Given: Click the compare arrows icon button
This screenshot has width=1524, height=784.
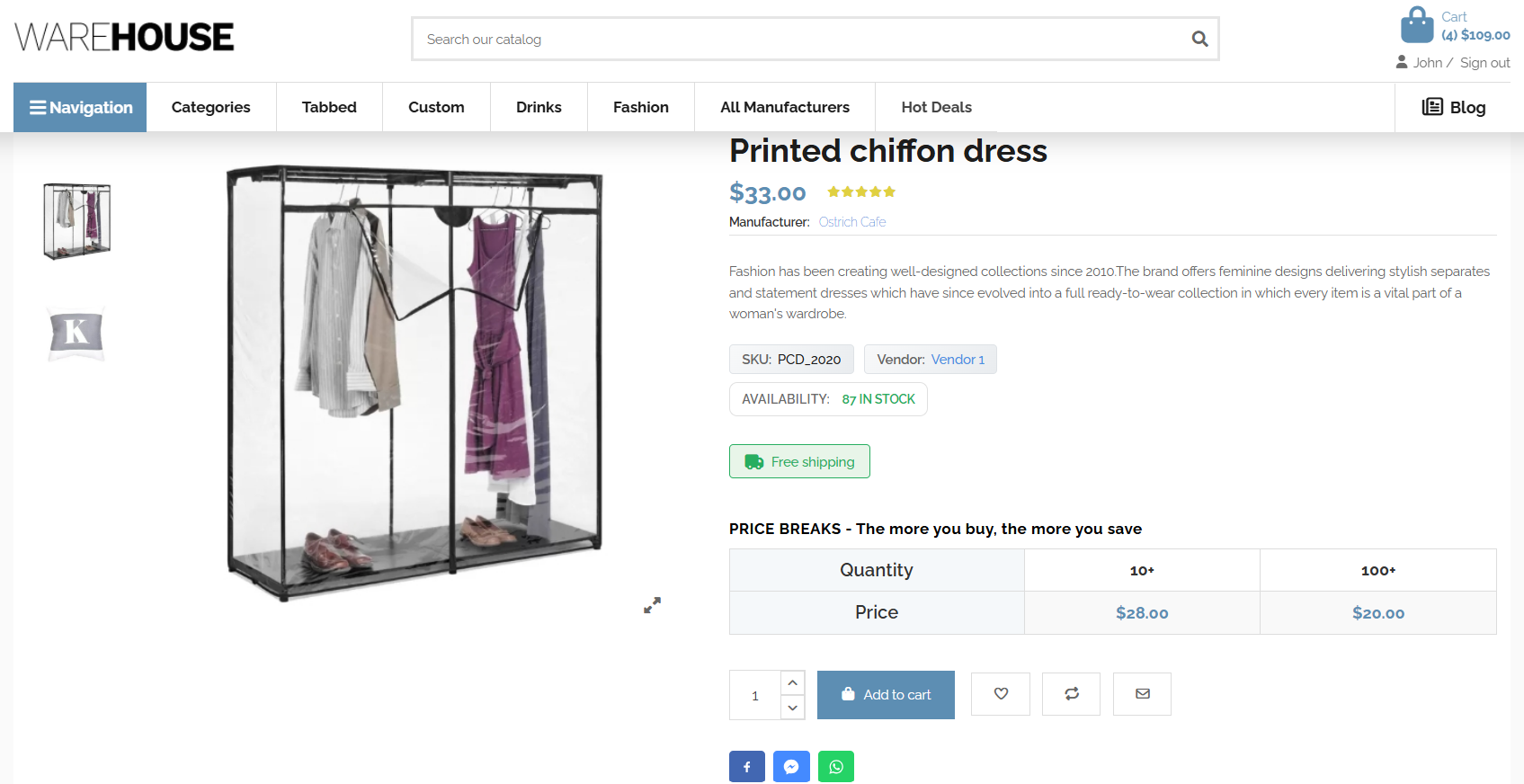Looking at the screenshot, I should click(x=1071, y=694).
